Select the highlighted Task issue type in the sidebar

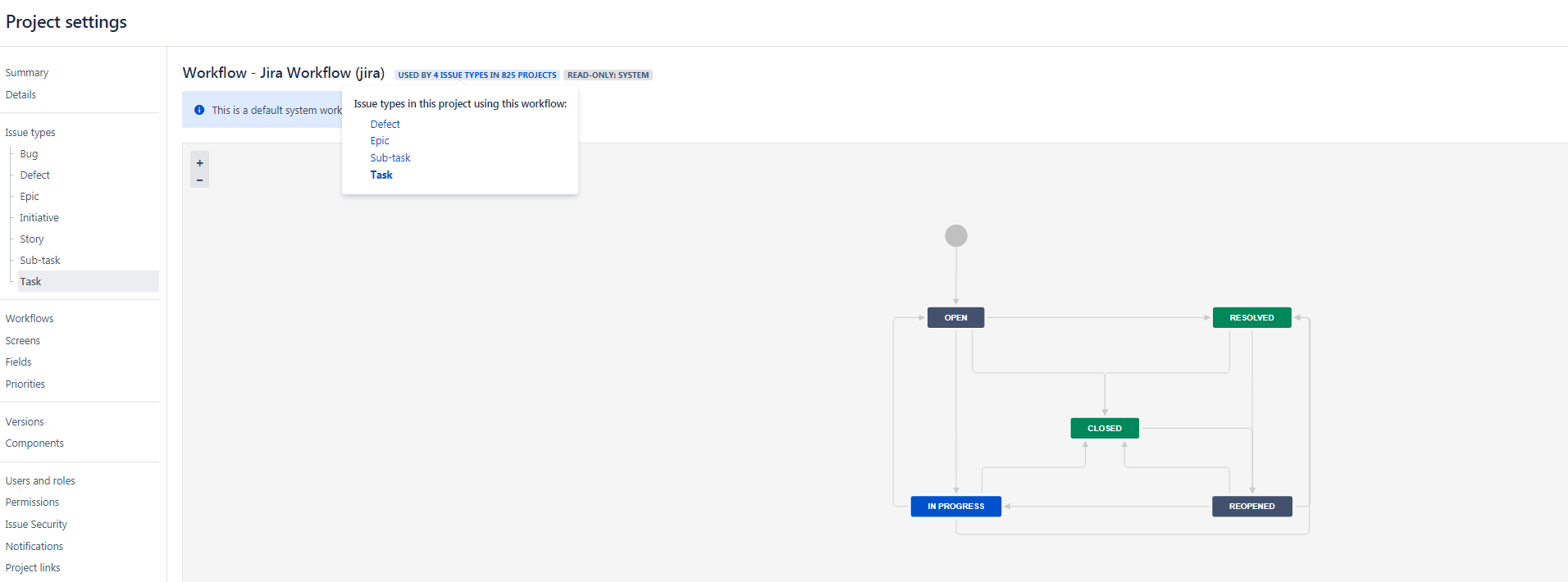pos(89,281)
